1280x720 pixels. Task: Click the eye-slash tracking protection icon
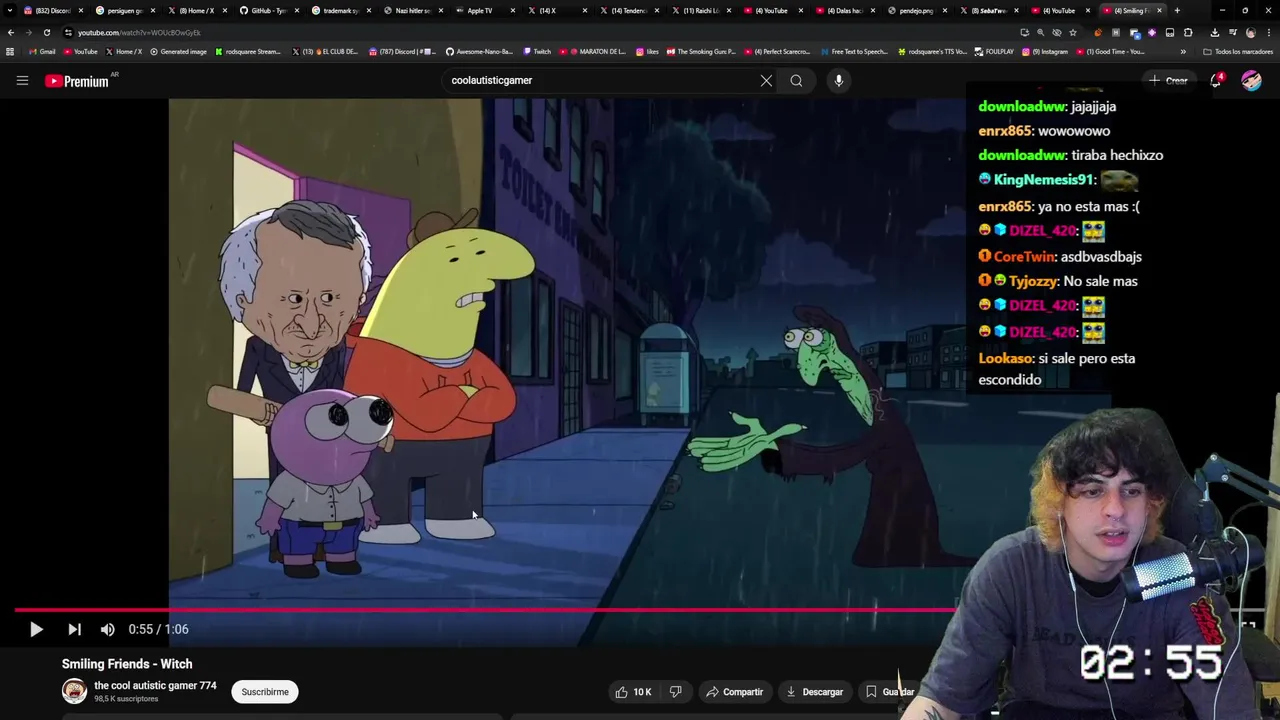pos(1057,32)
